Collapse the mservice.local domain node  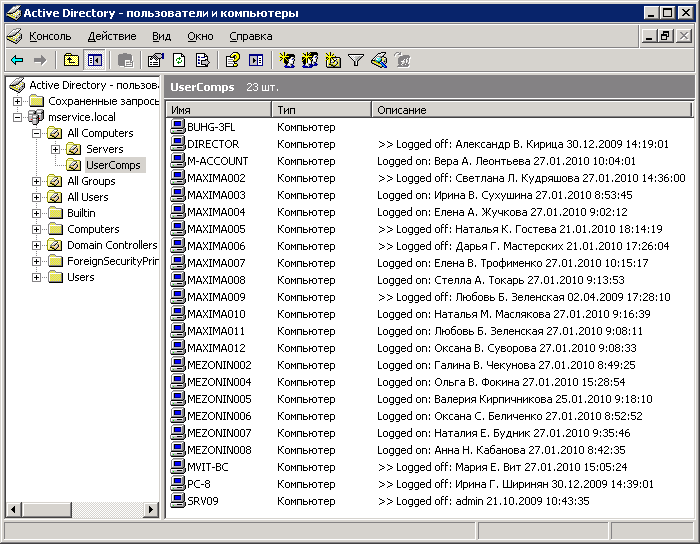pyautogui.click(x=19, y=117)
